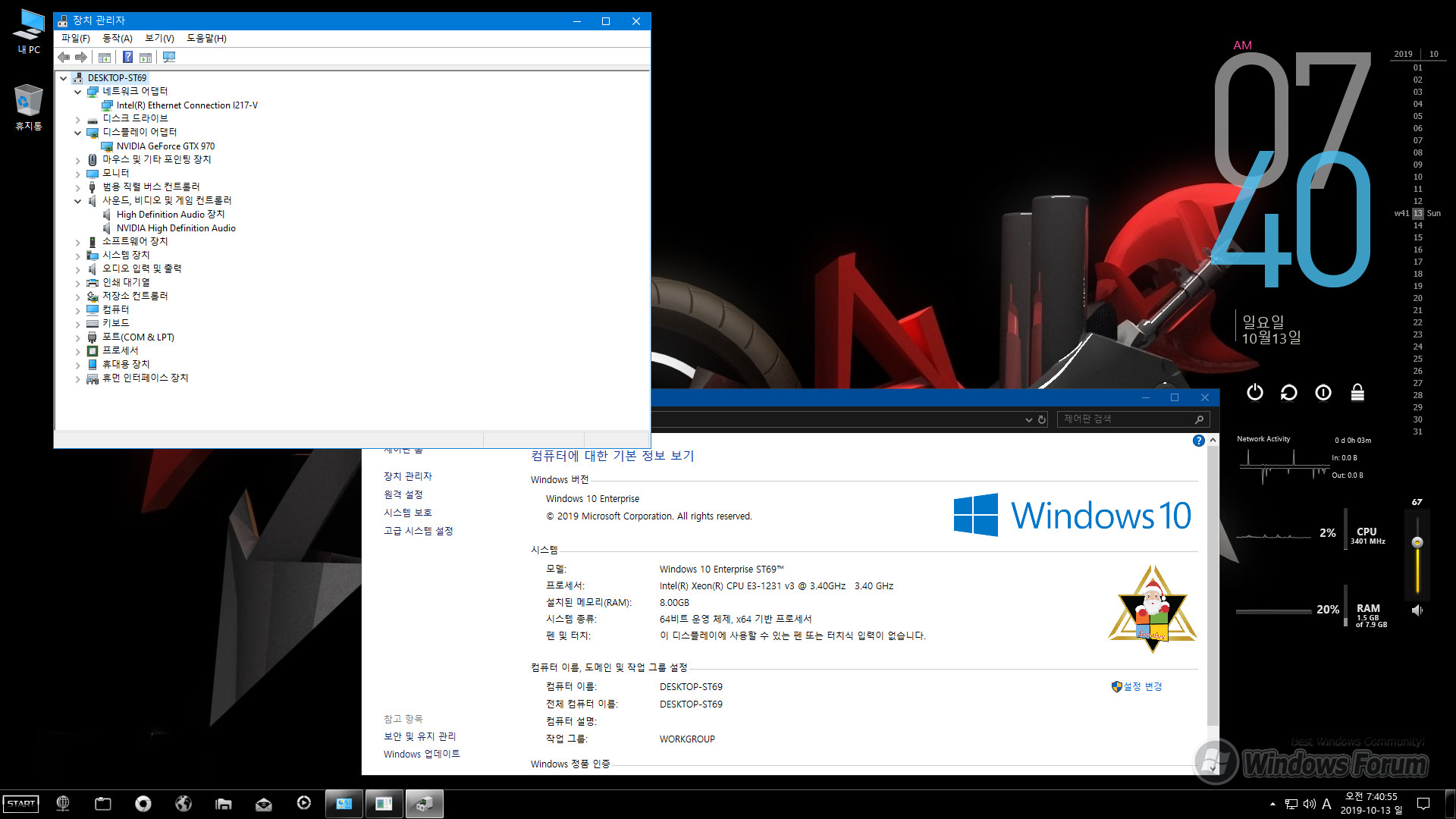Open the notification center icon on taskbar
The image size is (1456, 819).
point(1423,804)
